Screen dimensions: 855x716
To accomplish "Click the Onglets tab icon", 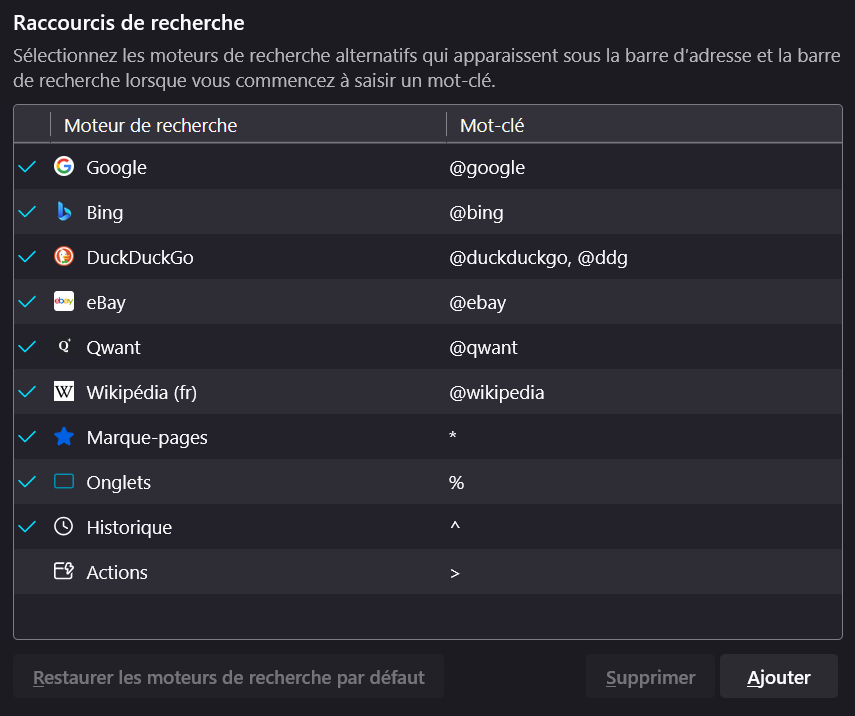I will coord(64,482).
